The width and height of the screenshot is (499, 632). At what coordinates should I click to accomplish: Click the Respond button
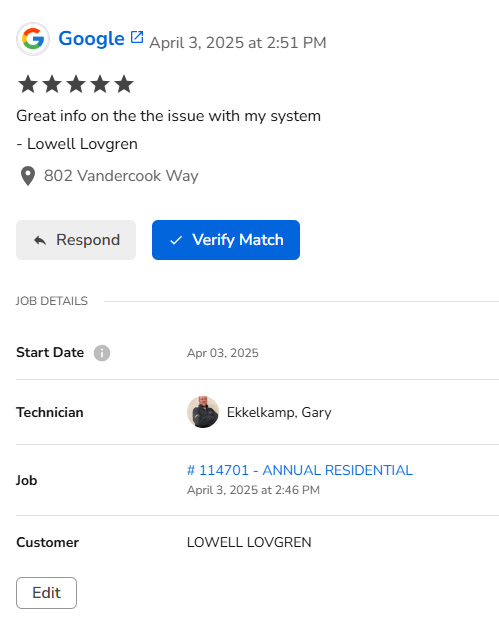(x=76, y=240)
